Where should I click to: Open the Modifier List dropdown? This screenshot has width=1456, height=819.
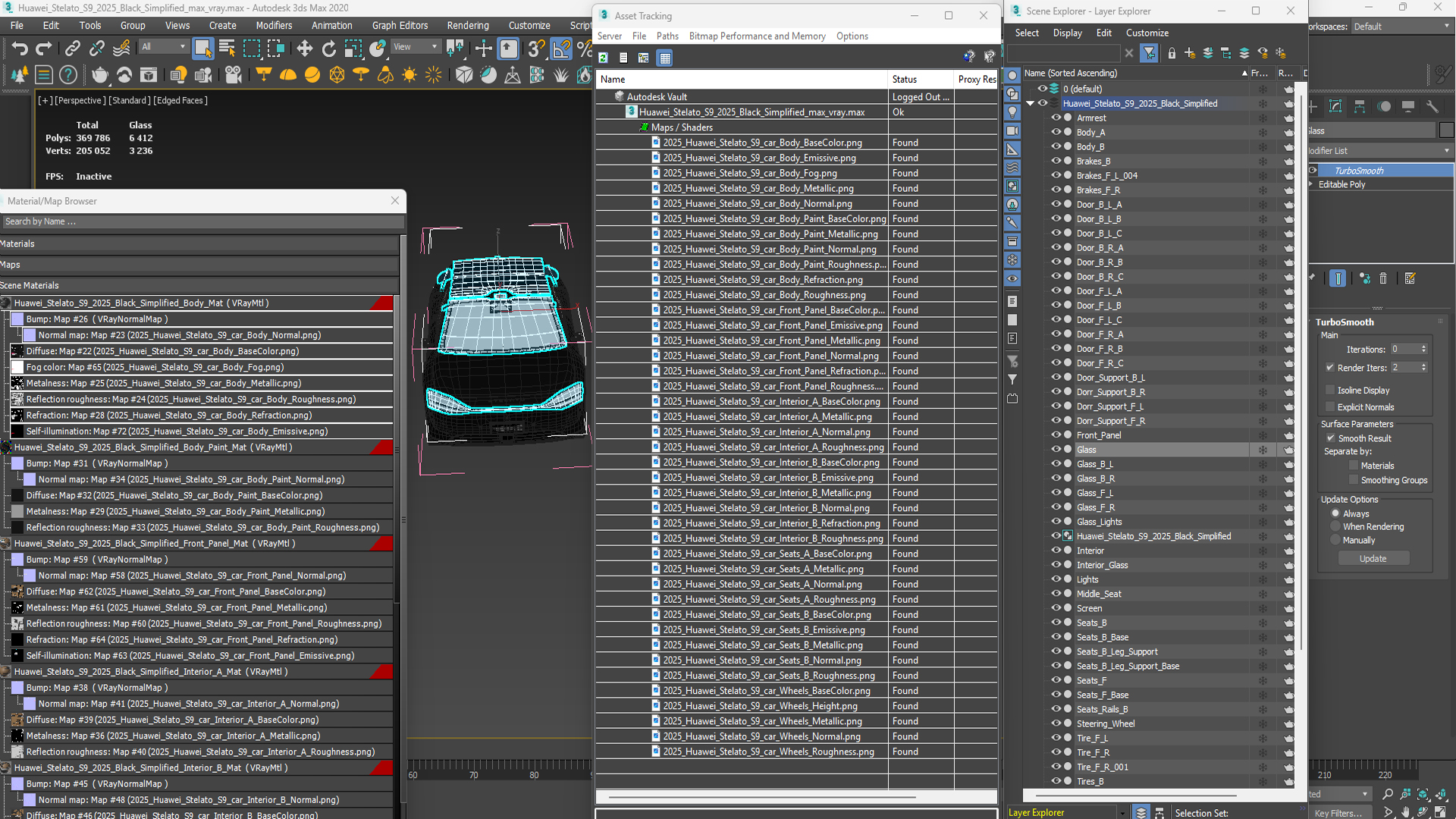[x=1379, y=151]
